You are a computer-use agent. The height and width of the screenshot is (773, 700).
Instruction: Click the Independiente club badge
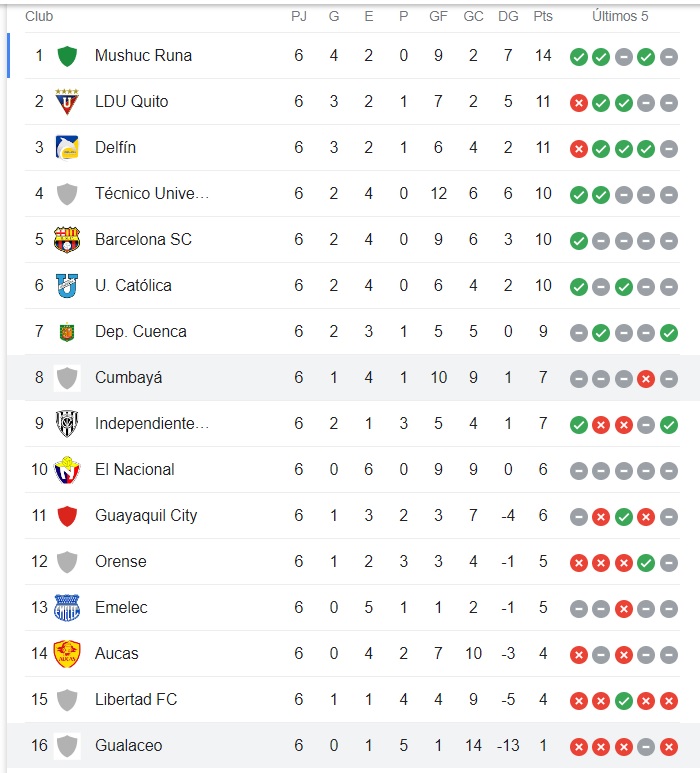click(x=67, y=424)
